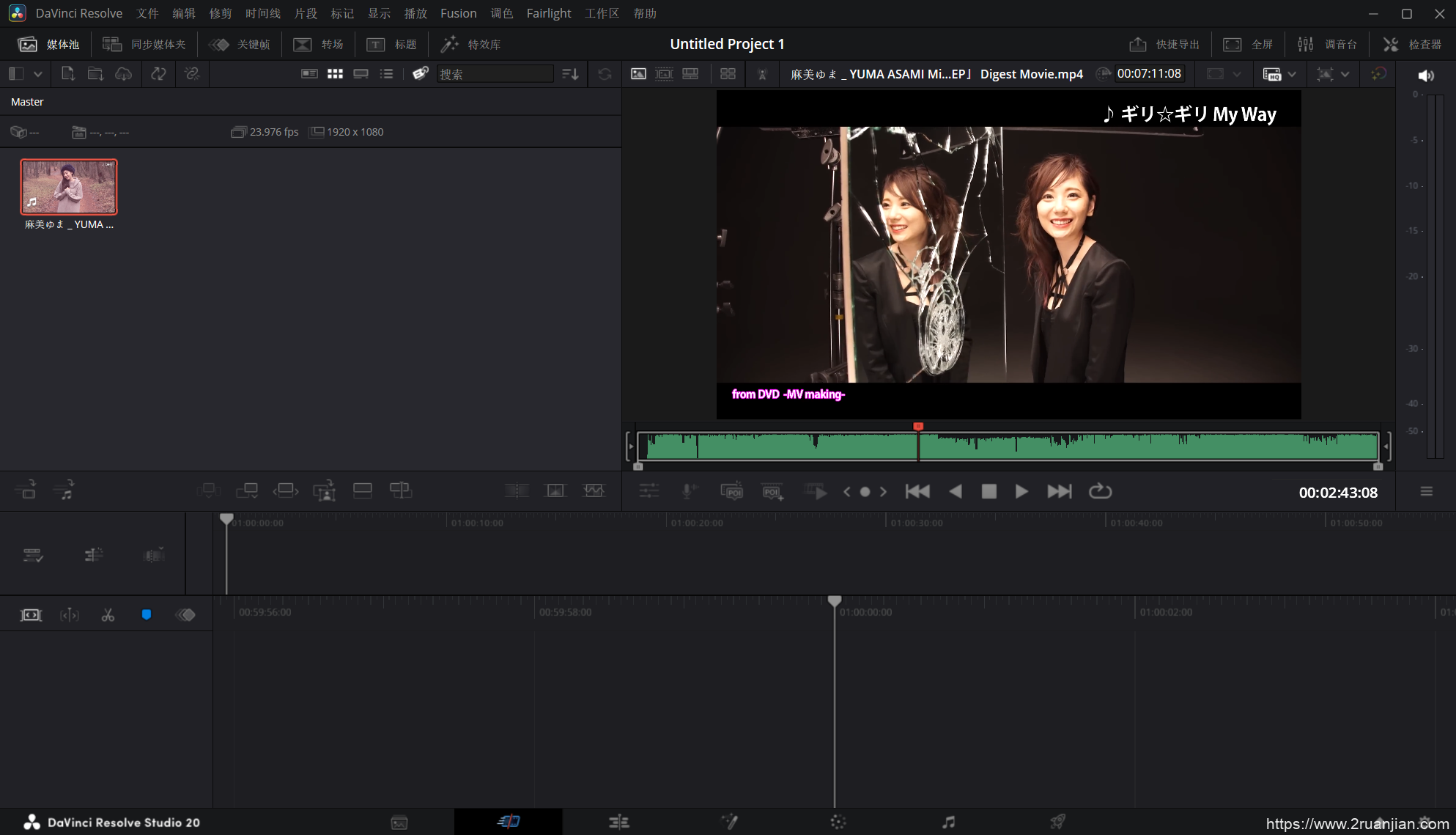
Task: Click the relink media icon
Action: (192, 74)
